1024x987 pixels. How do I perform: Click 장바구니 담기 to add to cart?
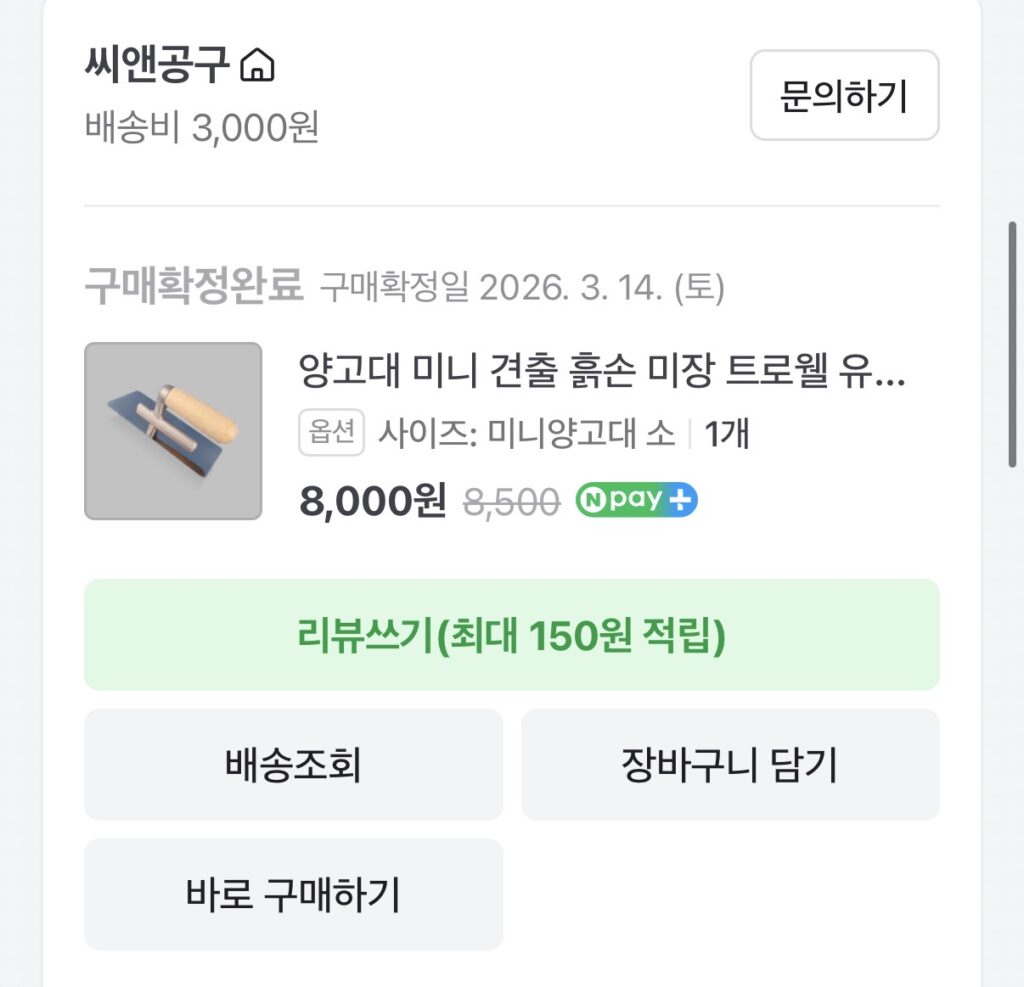(x=730, y=765)
